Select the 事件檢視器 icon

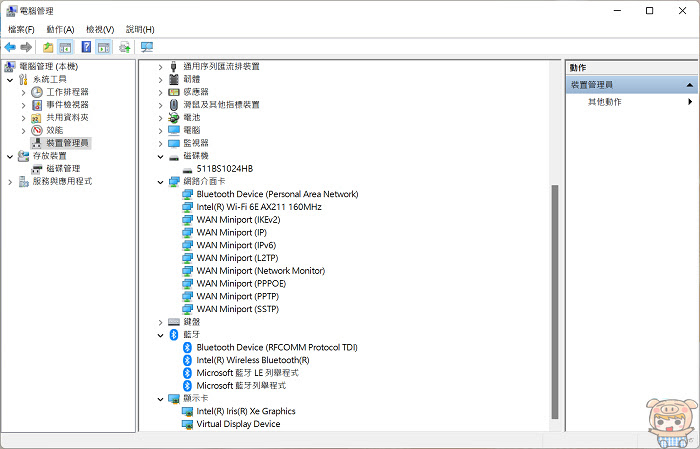click(37, 105)
